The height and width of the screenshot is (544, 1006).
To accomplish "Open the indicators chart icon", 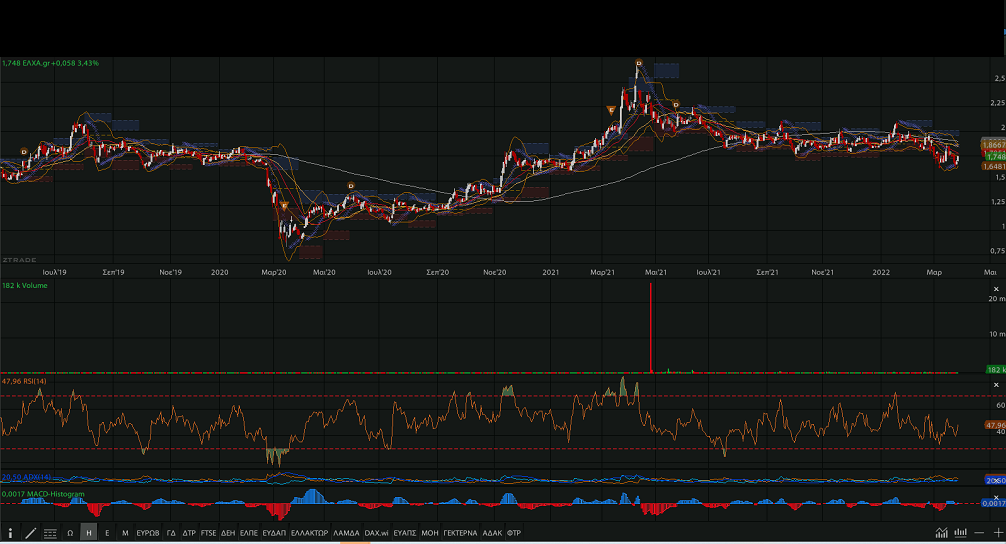I will coord(941,533).
